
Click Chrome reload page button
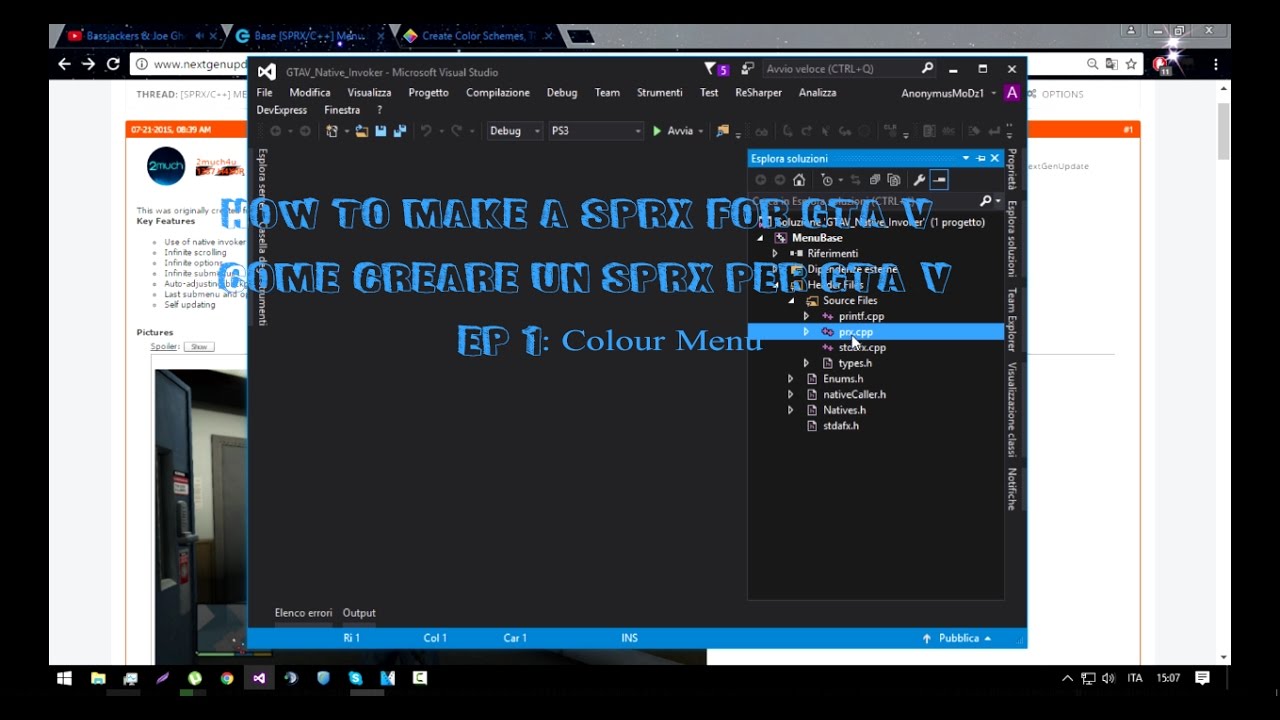coord(113,64)
